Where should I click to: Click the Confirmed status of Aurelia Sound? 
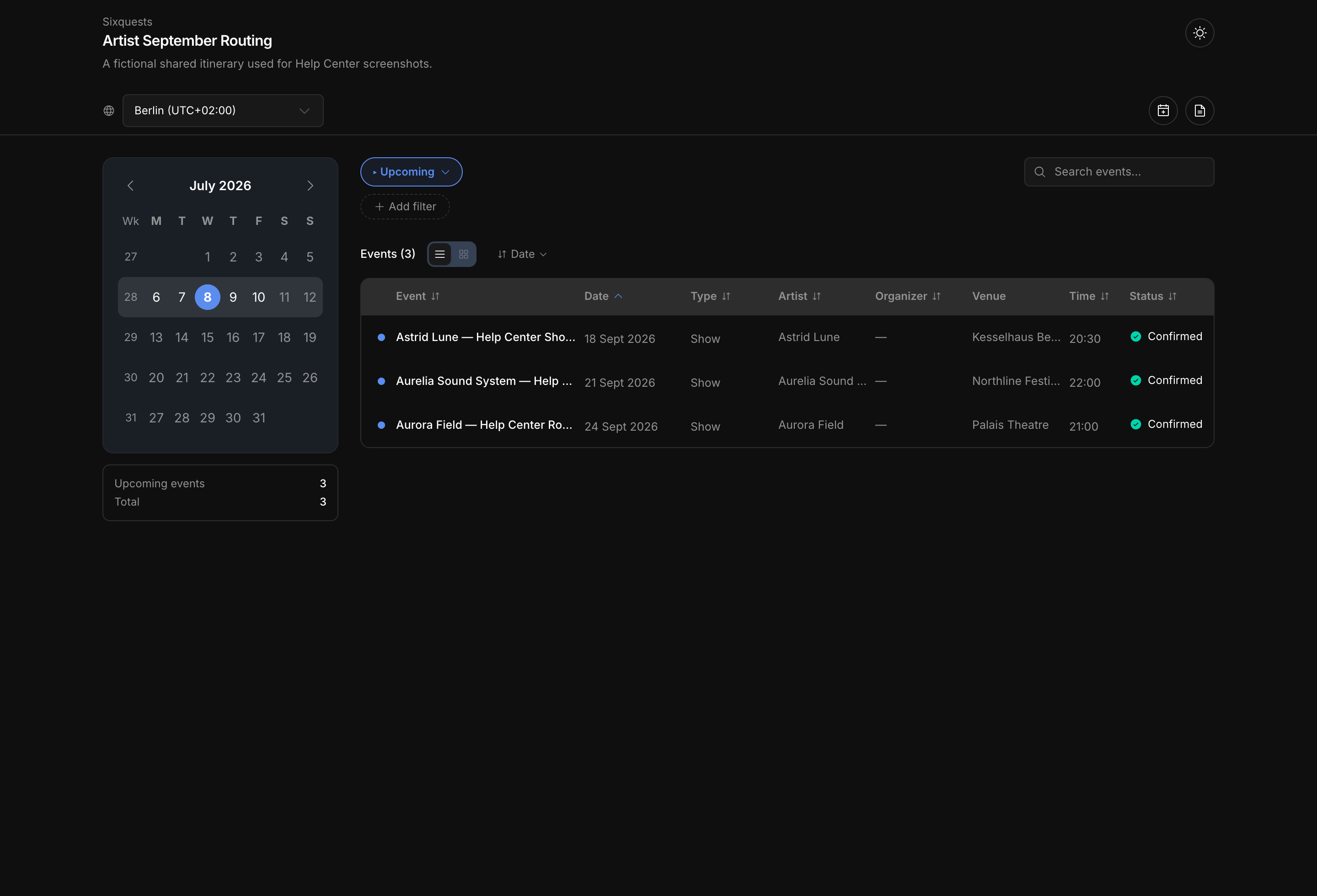[1166, 381]
